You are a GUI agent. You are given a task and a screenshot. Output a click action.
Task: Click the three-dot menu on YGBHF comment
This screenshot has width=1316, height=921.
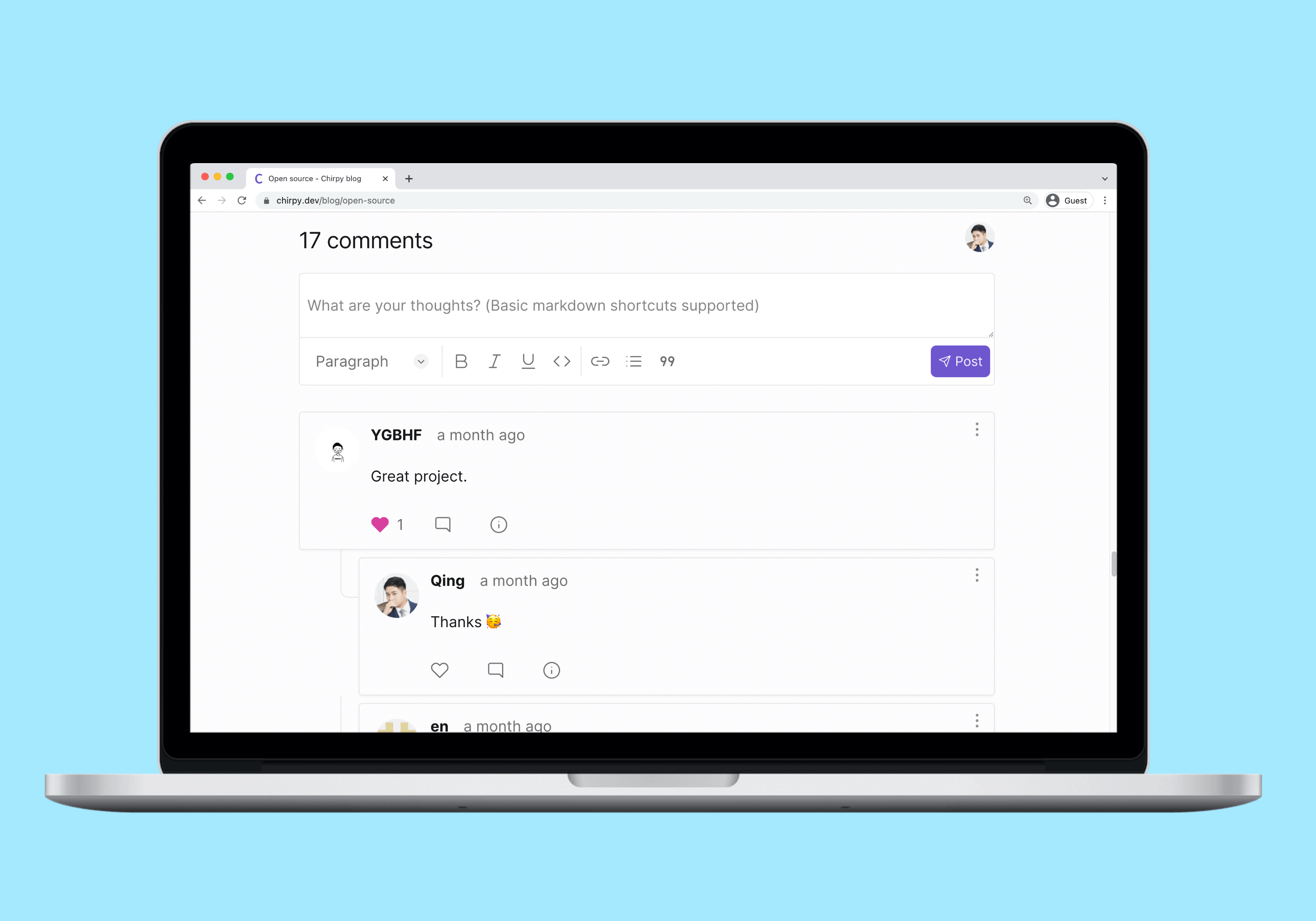977,431
